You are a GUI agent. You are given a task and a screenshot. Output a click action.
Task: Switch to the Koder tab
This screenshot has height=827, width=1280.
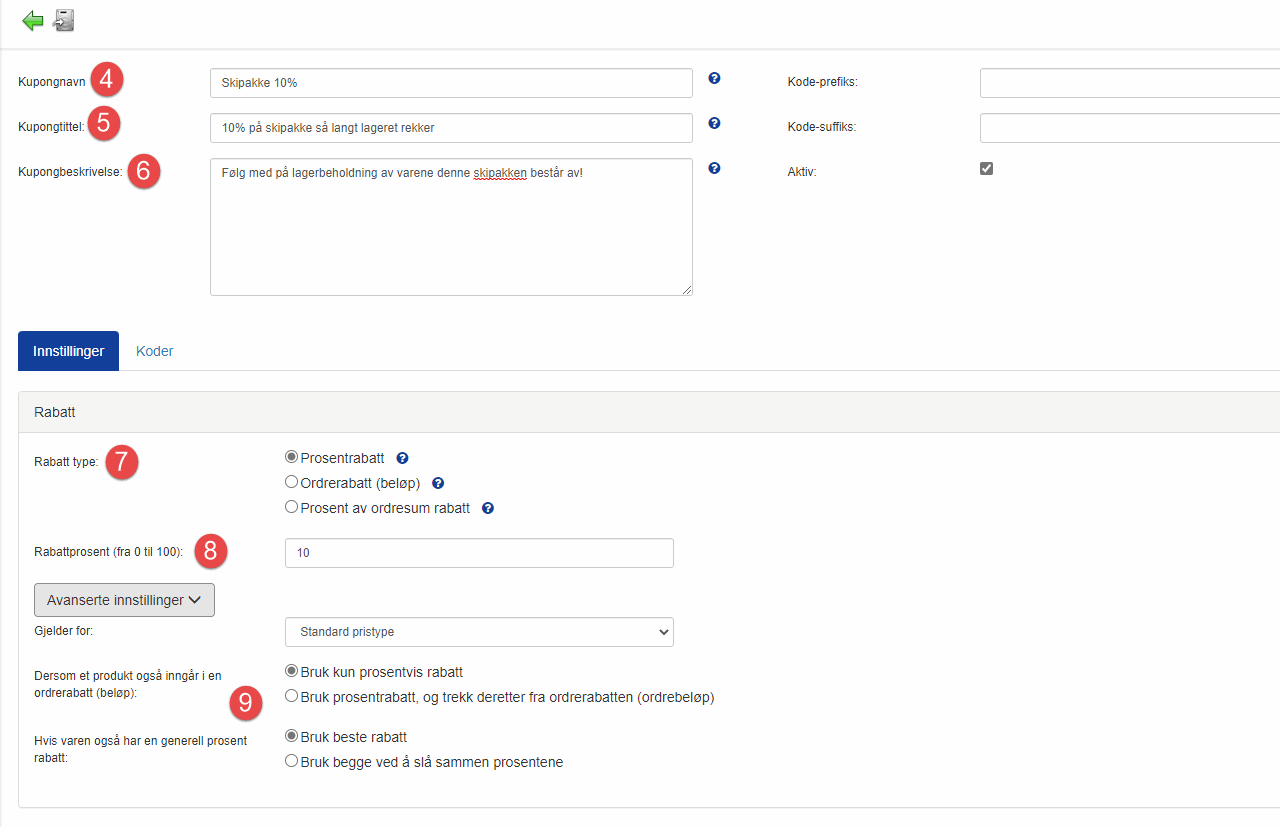point(154,351)
